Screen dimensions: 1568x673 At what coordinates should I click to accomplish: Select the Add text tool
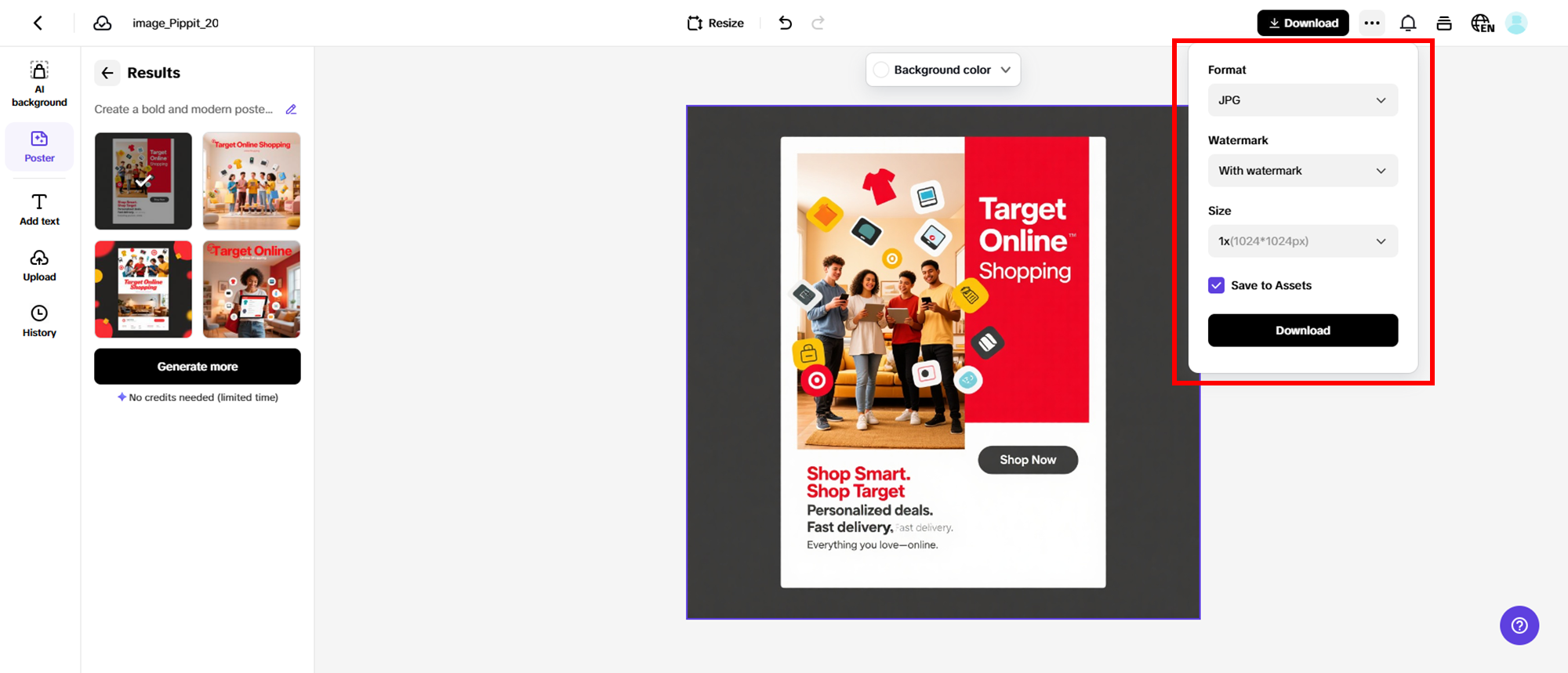point(39,209)
